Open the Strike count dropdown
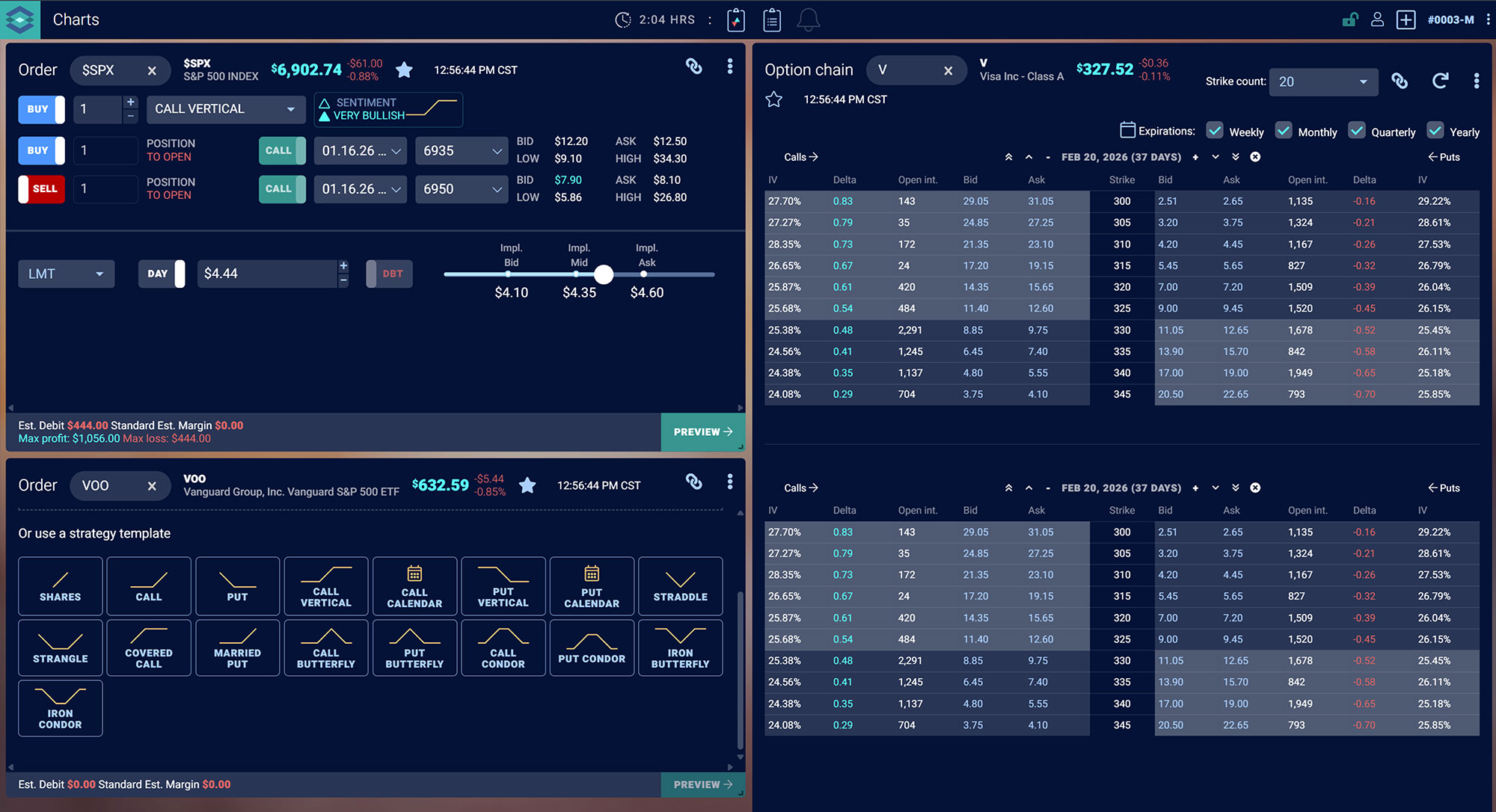The height and width of the screenshot is (812, 1496). [1322, 81]
